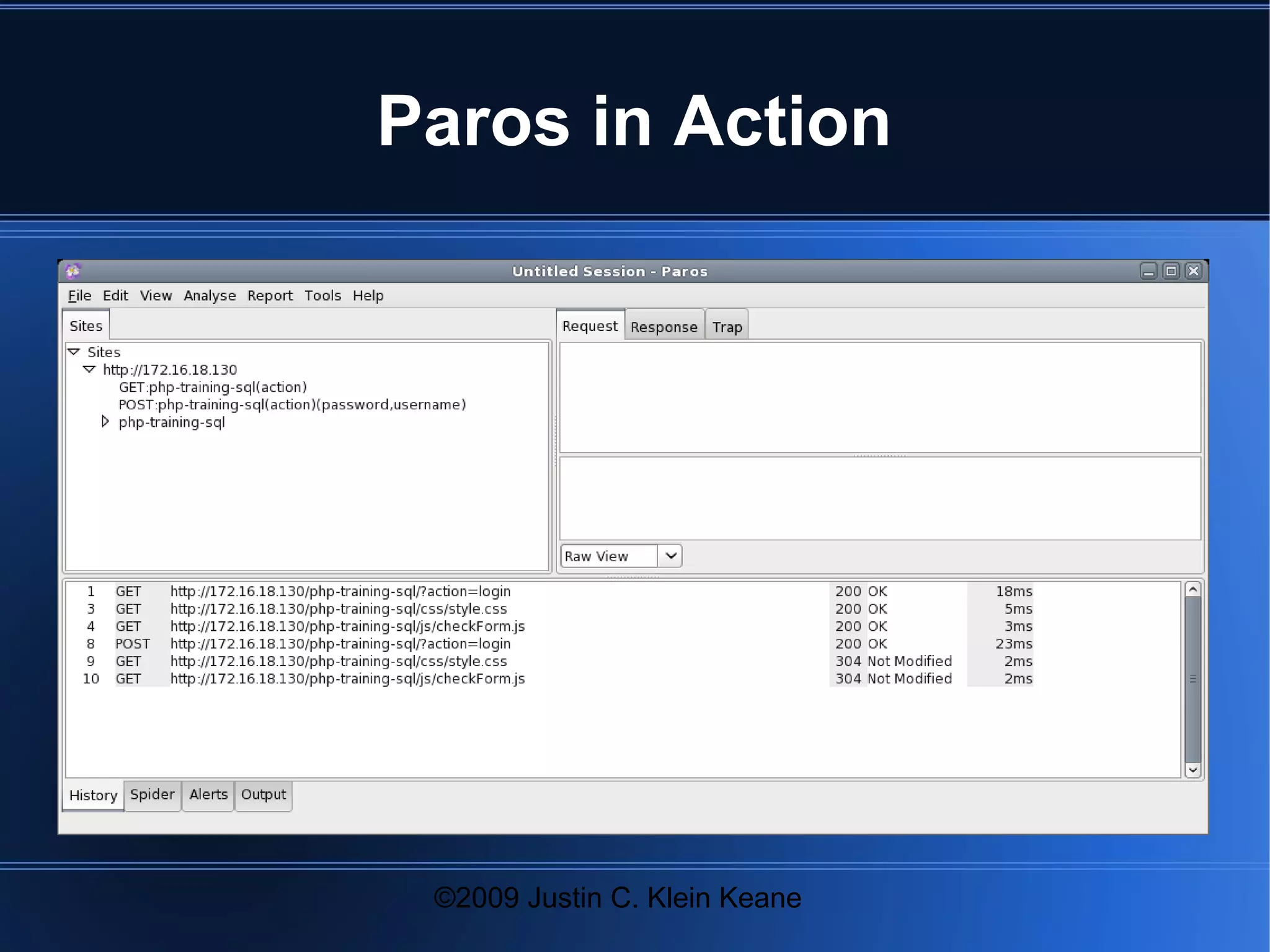The height and width of the screenshot is (952, 1270).
Task: Open the Help menu
Action: (x=368, y=296)
